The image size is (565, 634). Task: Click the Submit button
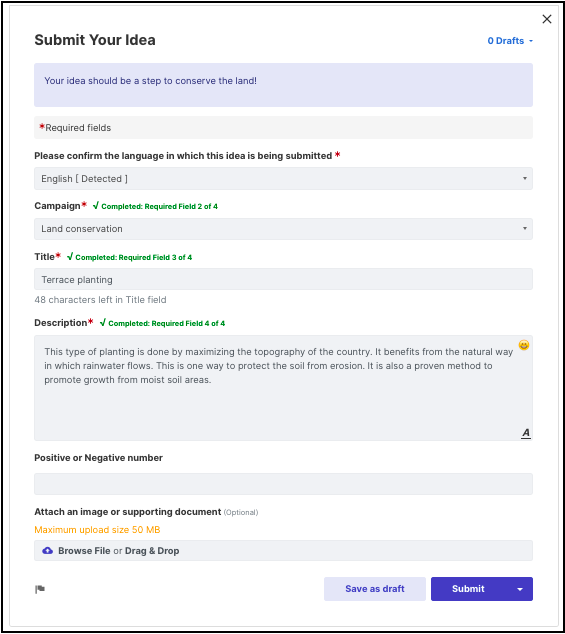point(468,589)
